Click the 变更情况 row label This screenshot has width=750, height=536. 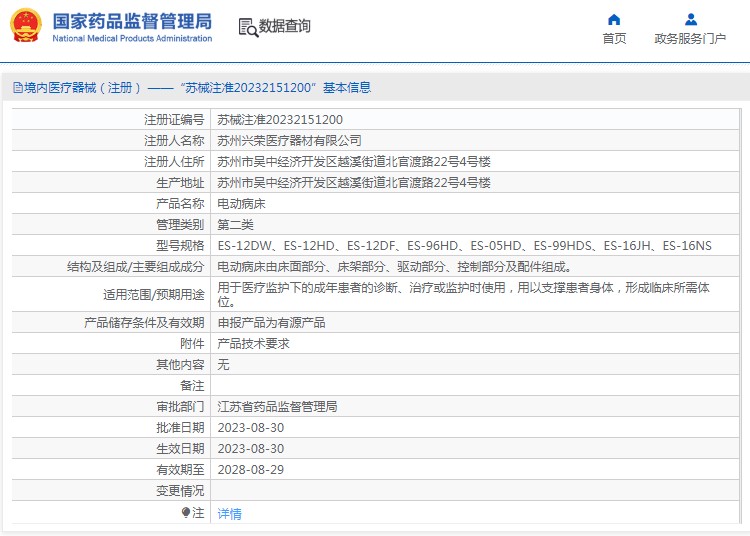point(180,491)
